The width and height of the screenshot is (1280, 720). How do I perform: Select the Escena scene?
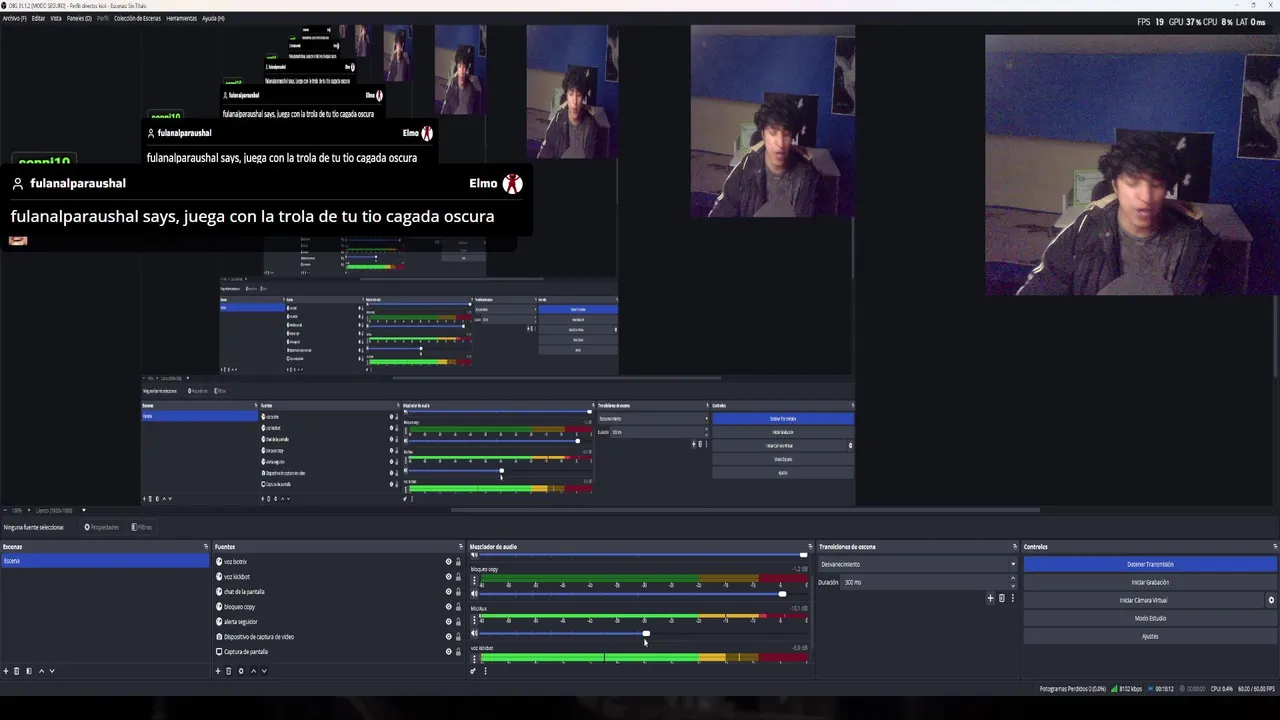pos(105,561)
